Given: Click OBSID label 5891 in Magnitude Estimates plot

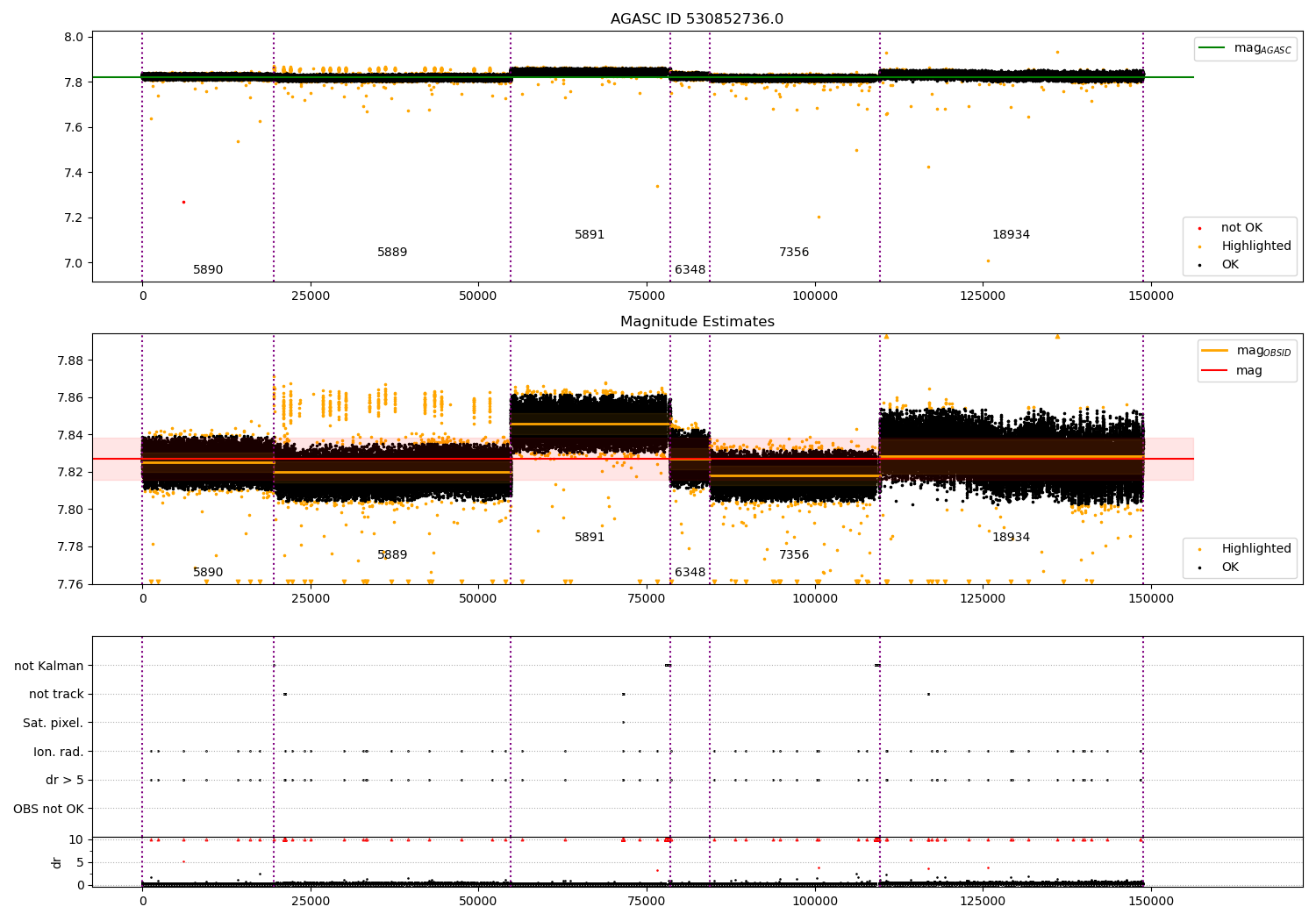Looking at the screenshot, I should click(590, 538).
